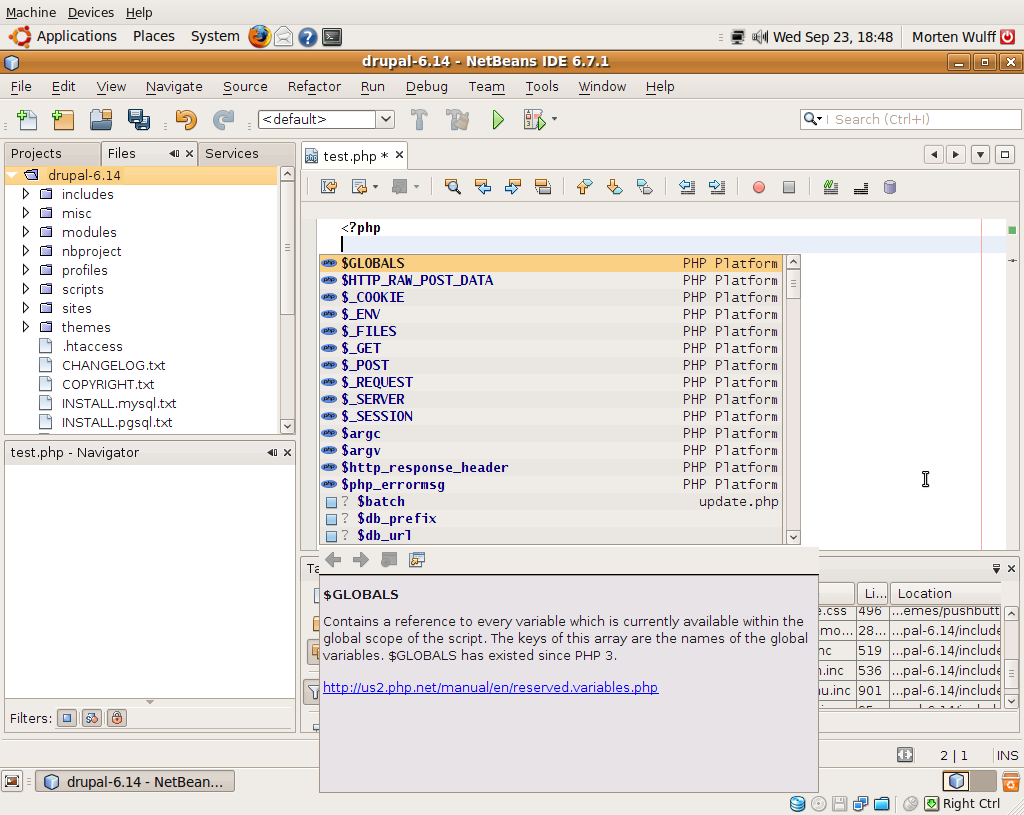
Task: Build the main project (hammer icon)
Action: (x=419, y=120)
